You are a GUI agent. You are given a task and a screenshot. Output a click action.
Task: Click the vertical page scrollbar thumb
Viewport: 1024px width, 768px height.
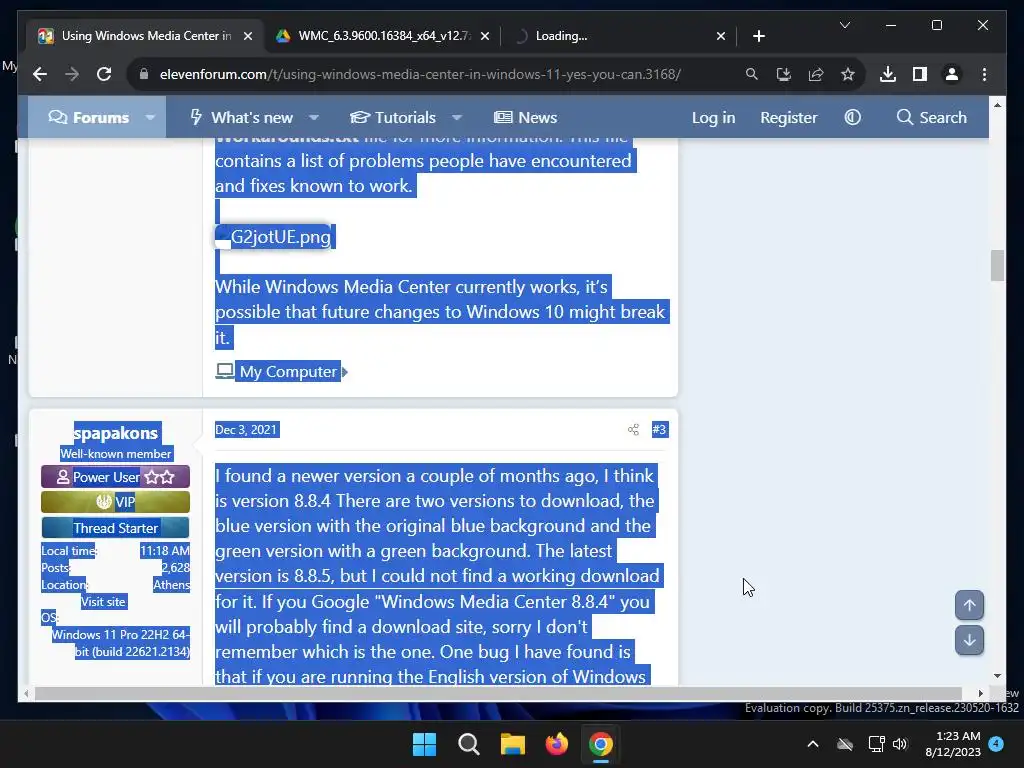click(x=997, y=265)
